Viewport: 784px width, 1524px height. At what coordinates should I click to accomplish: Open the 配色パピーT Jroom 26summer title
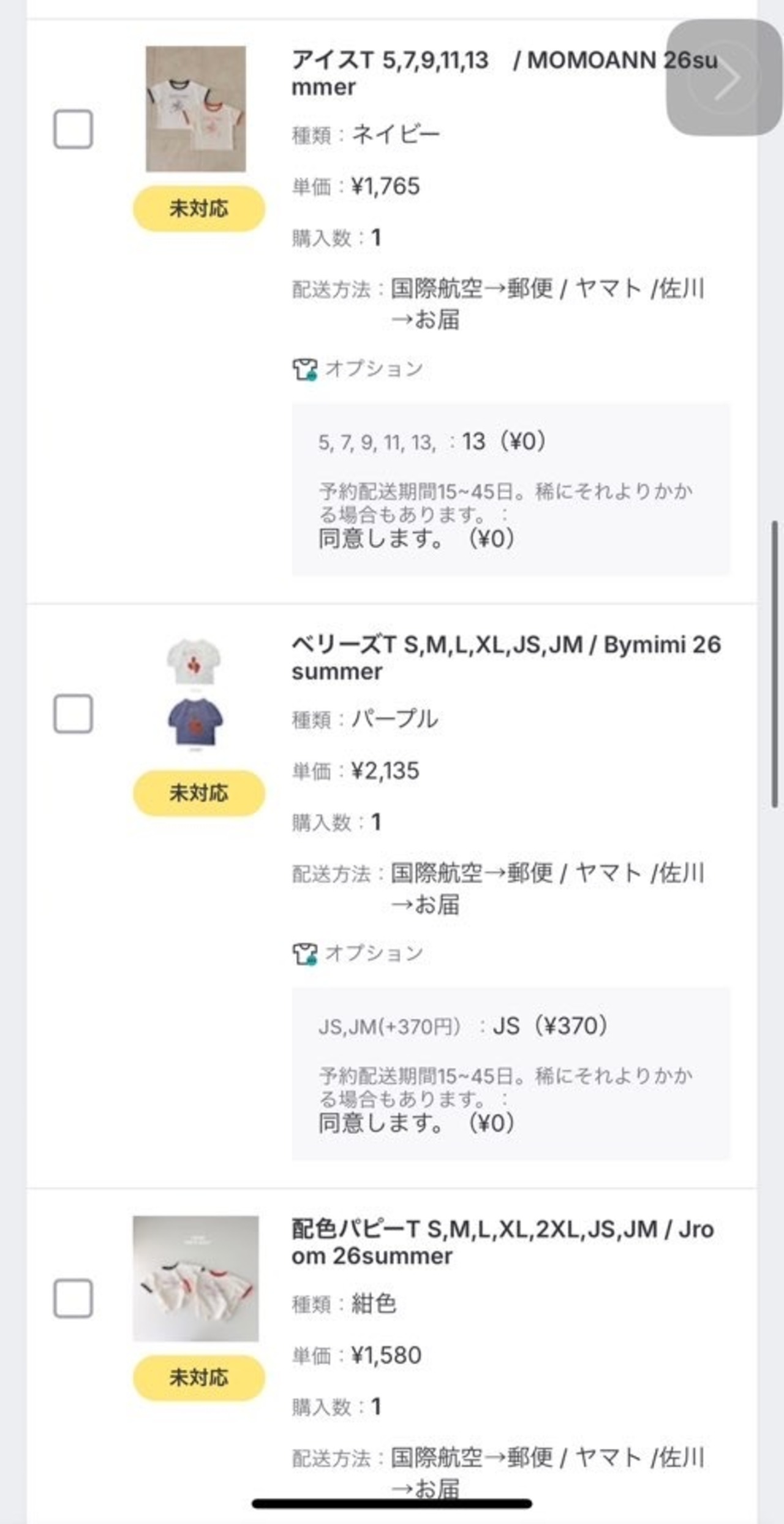coord(502,1243)
